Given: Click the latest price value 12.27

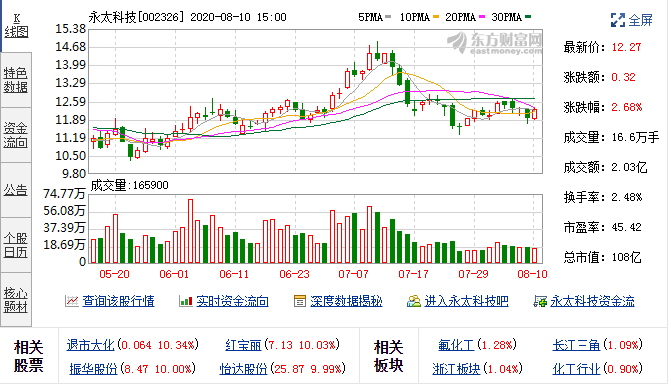Looking at the screenshot, I should [x=626, y=47].
